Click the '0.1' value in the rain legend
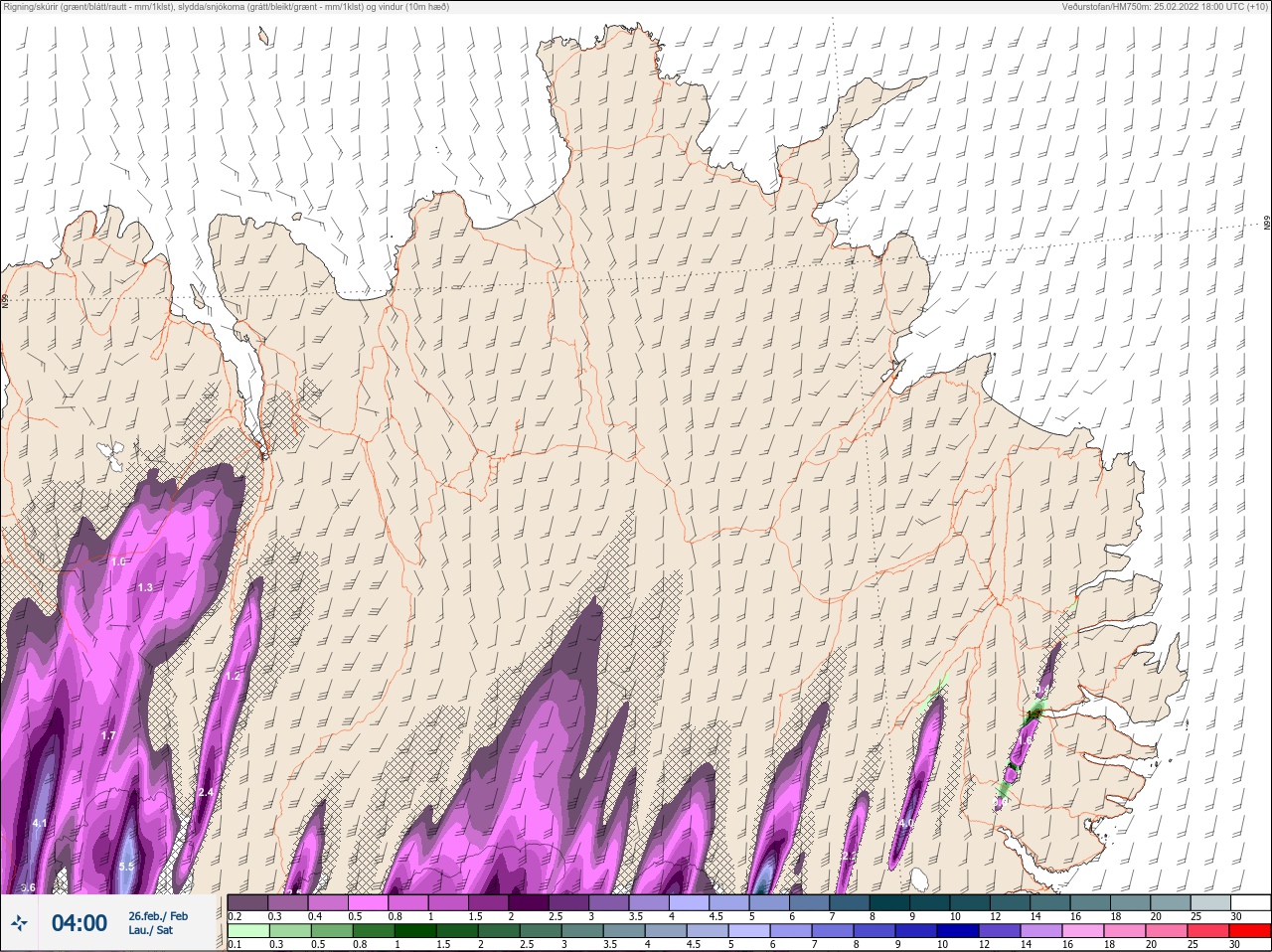Image resolution: width=1272 pixels, height=952 pixels. click(x=234, y=945)
